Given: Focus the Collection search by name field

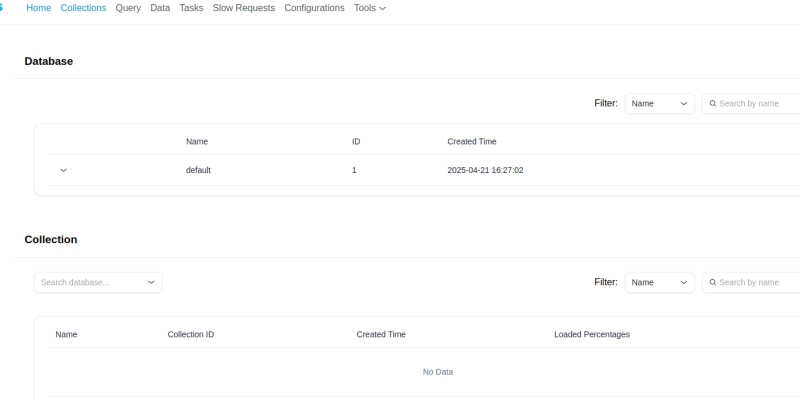Looking at the screenshot, I should [755, 283].
